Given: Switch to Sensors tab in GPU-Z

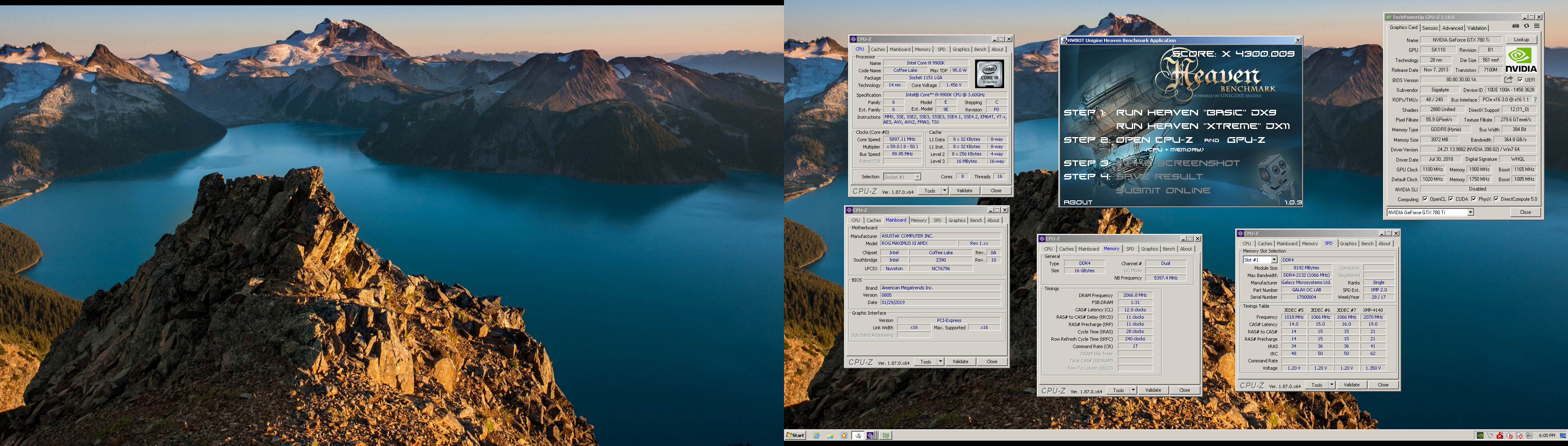Looking at the screenshot, I should 1430,28.
